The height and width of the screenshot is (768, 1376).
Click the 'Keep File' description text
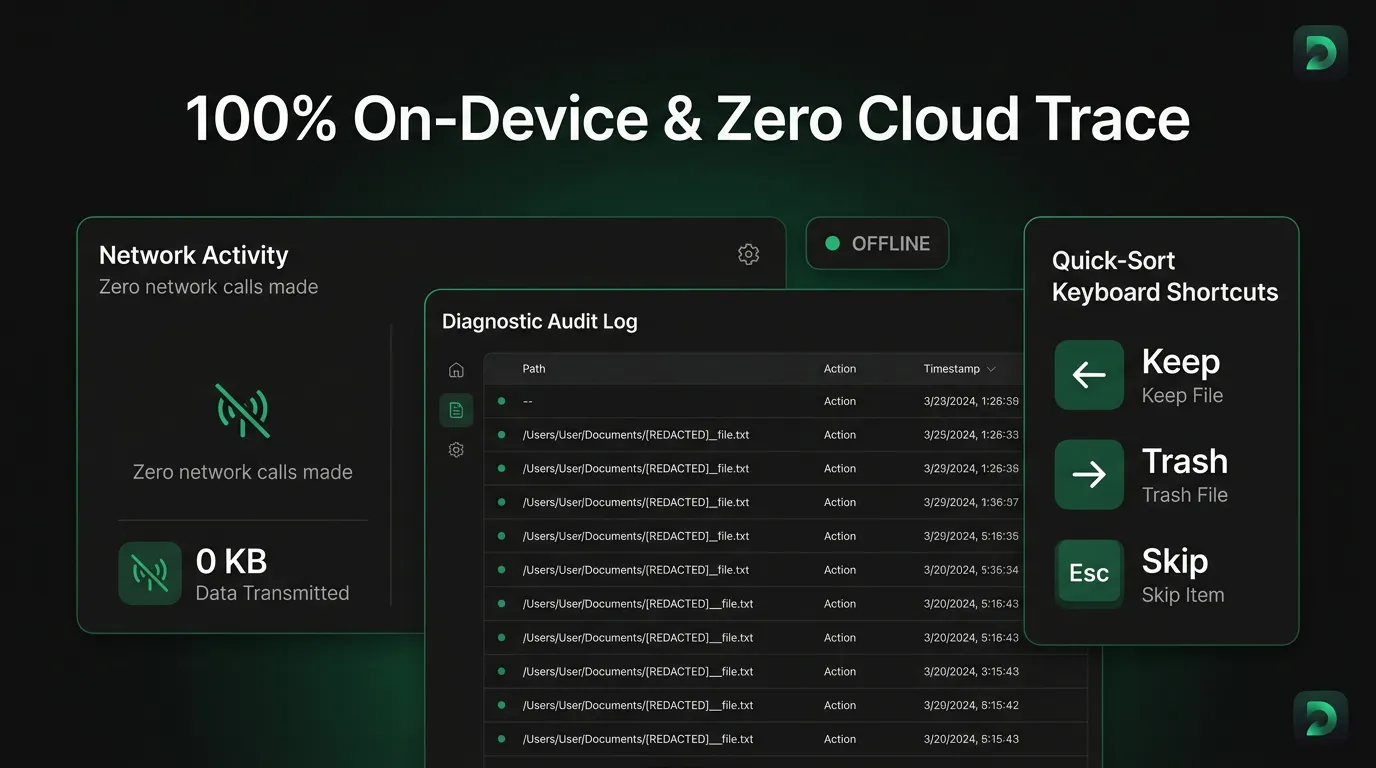tap(1182, 396)
